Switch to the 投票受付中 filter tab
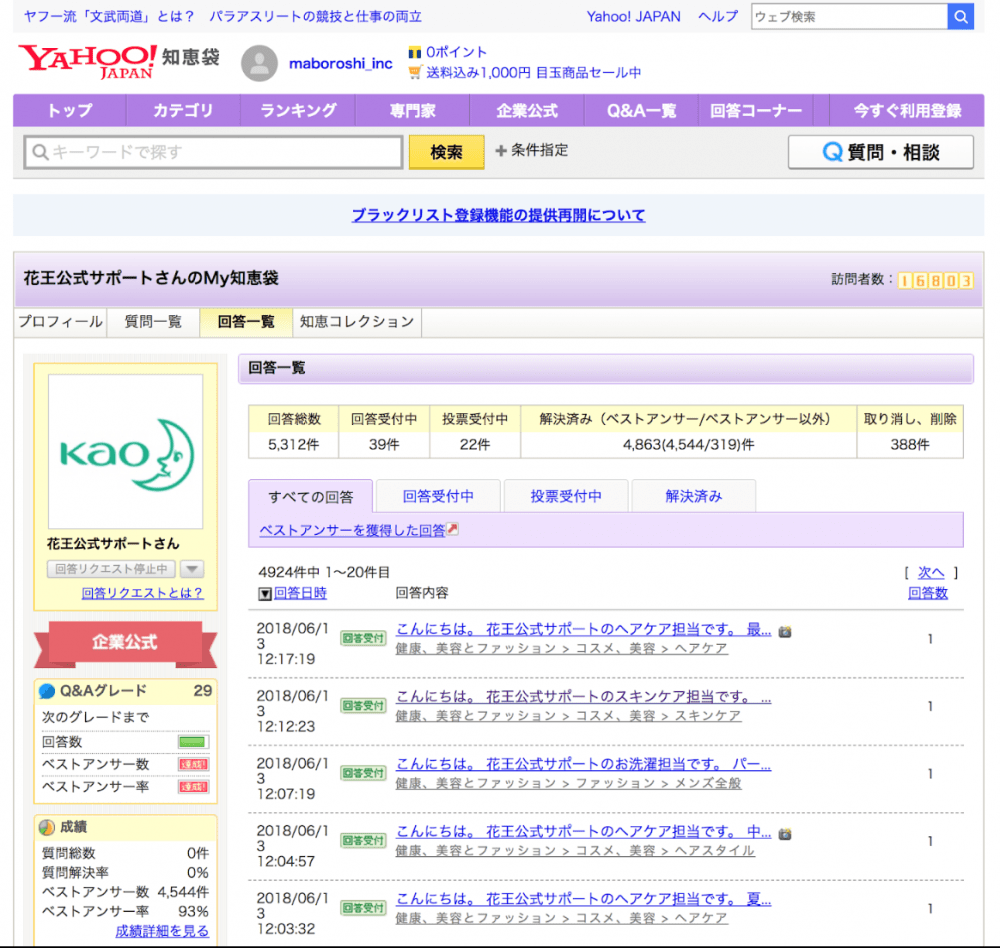1000x948 pixels. [566, 496]
